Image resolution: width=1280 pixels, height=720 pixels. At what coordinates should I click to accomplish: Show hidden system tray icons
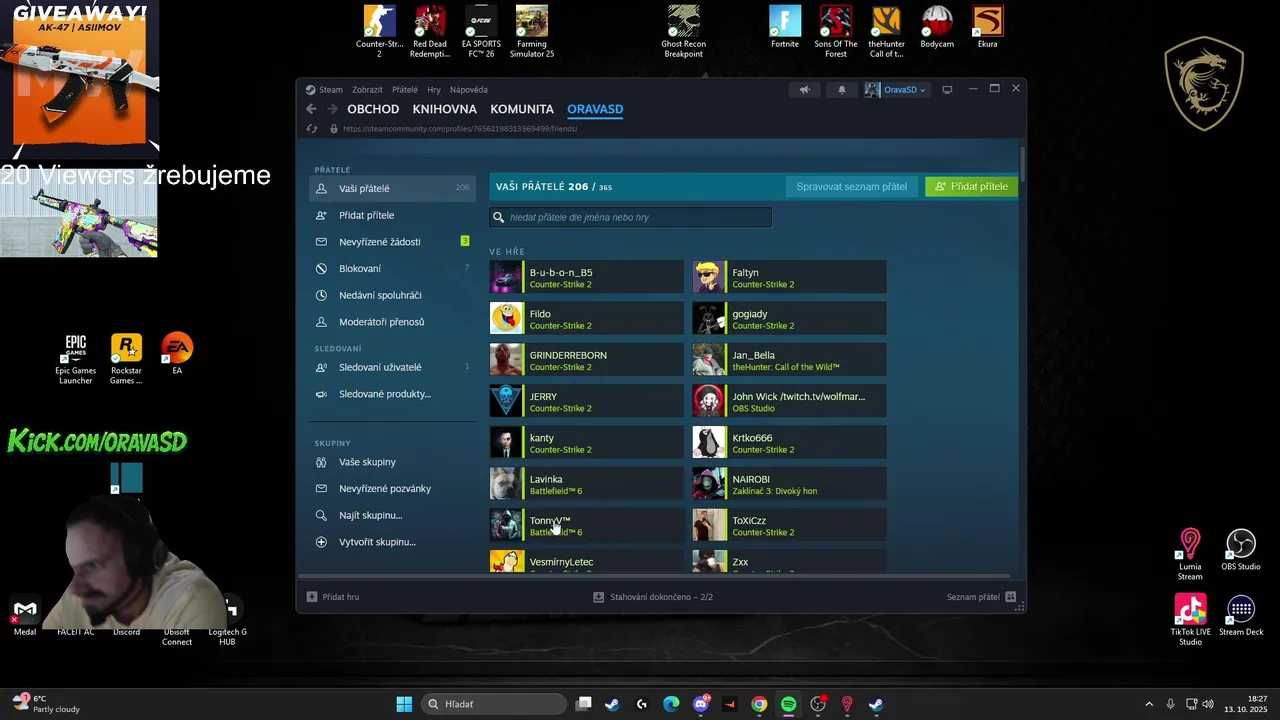(x=1149, y=704)
